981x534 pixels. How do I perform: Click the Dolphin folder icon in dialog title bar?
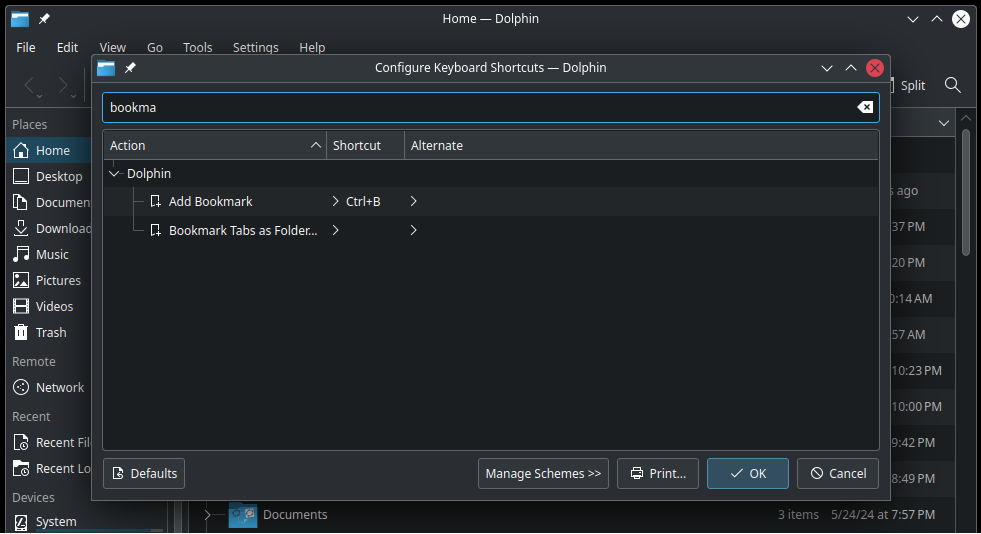(106, 68)
